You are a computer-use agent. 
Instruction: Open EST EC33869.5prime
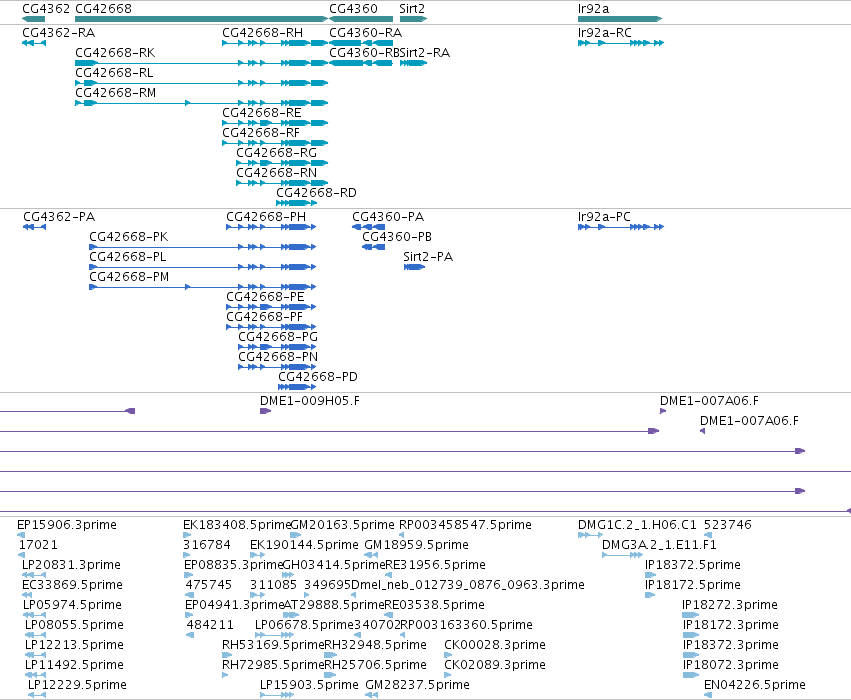coord(72,586)
